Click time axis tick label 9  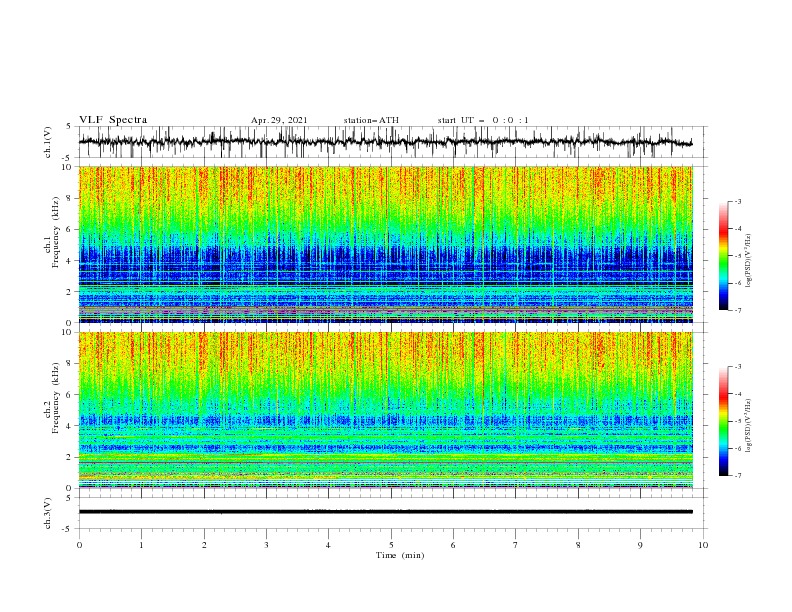pos(640,545)
